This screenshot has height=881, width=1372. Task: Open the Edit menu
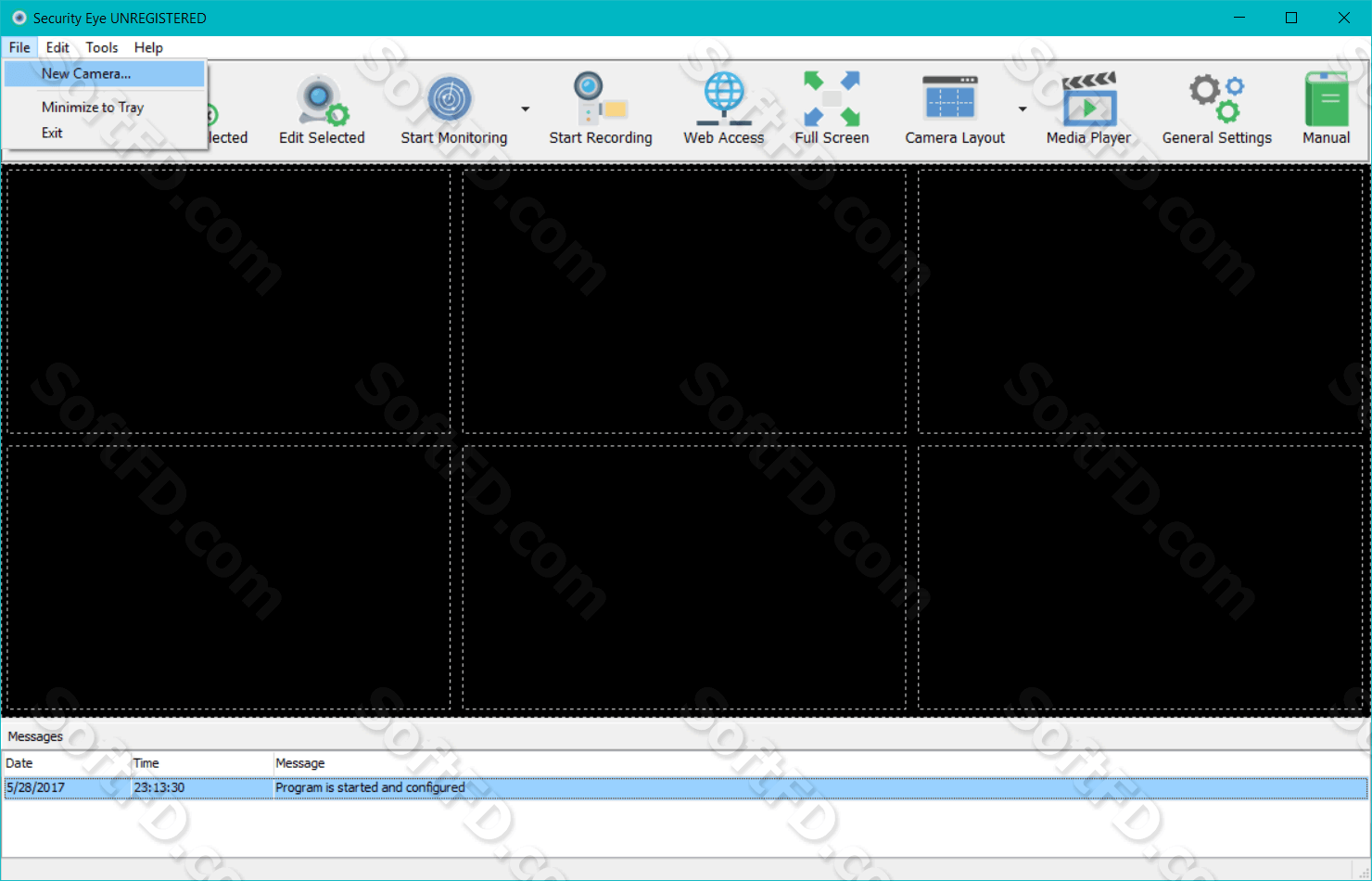click(57, 47)
